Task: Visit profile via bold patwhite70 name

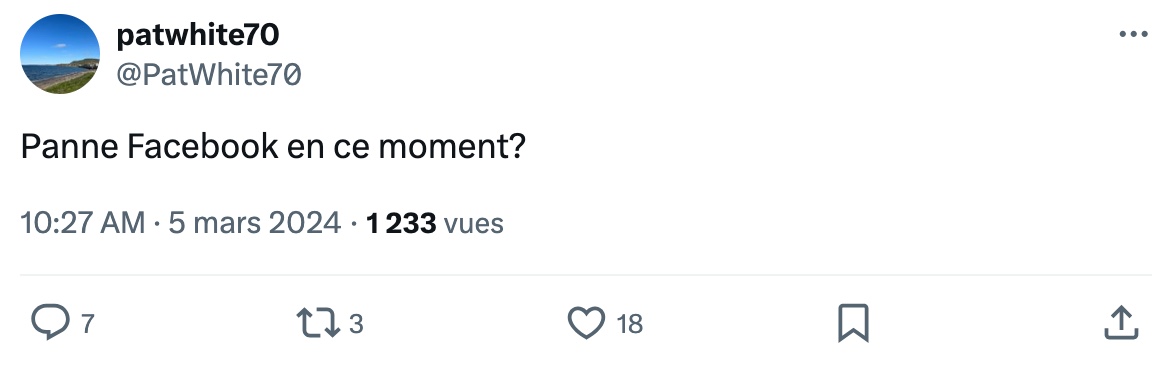Action: coord(197,35)
